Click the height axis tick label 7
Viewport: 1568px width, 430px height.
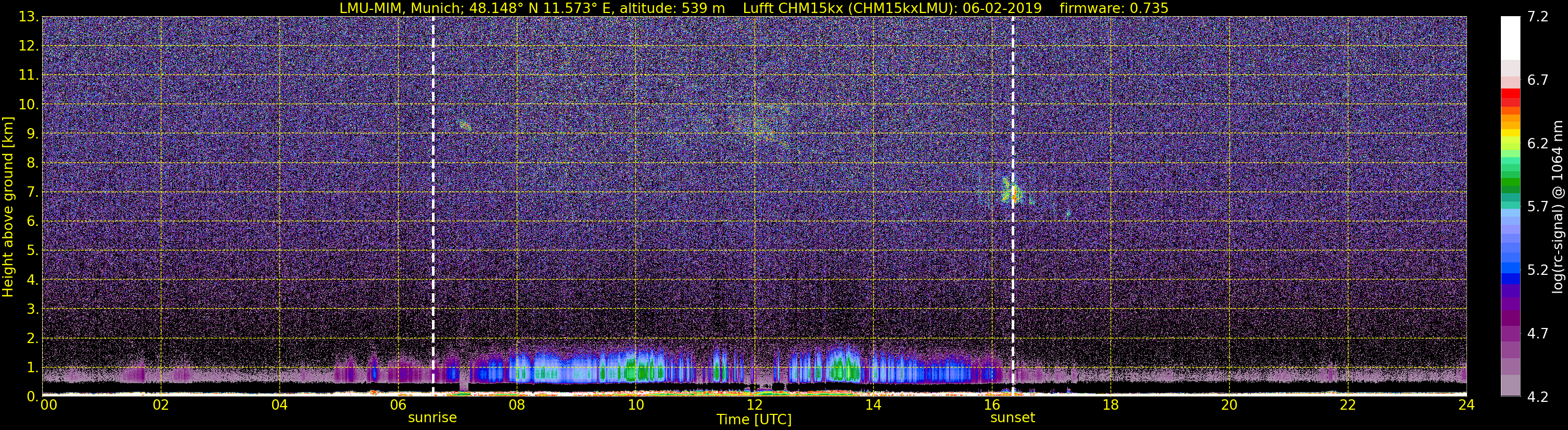(x=32, y=192)
